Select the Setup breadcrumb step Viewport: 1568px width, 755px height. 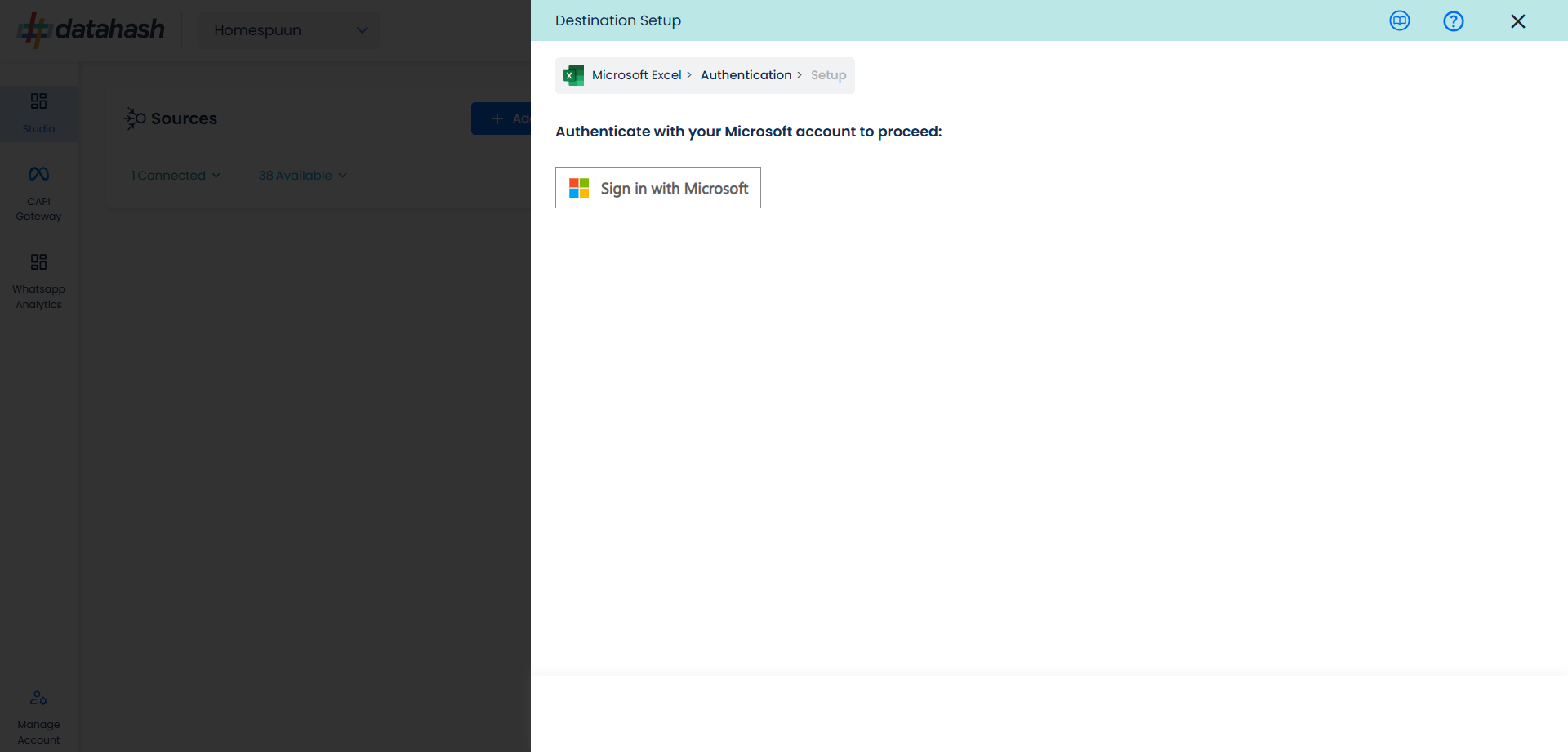(x=828, y=75)
